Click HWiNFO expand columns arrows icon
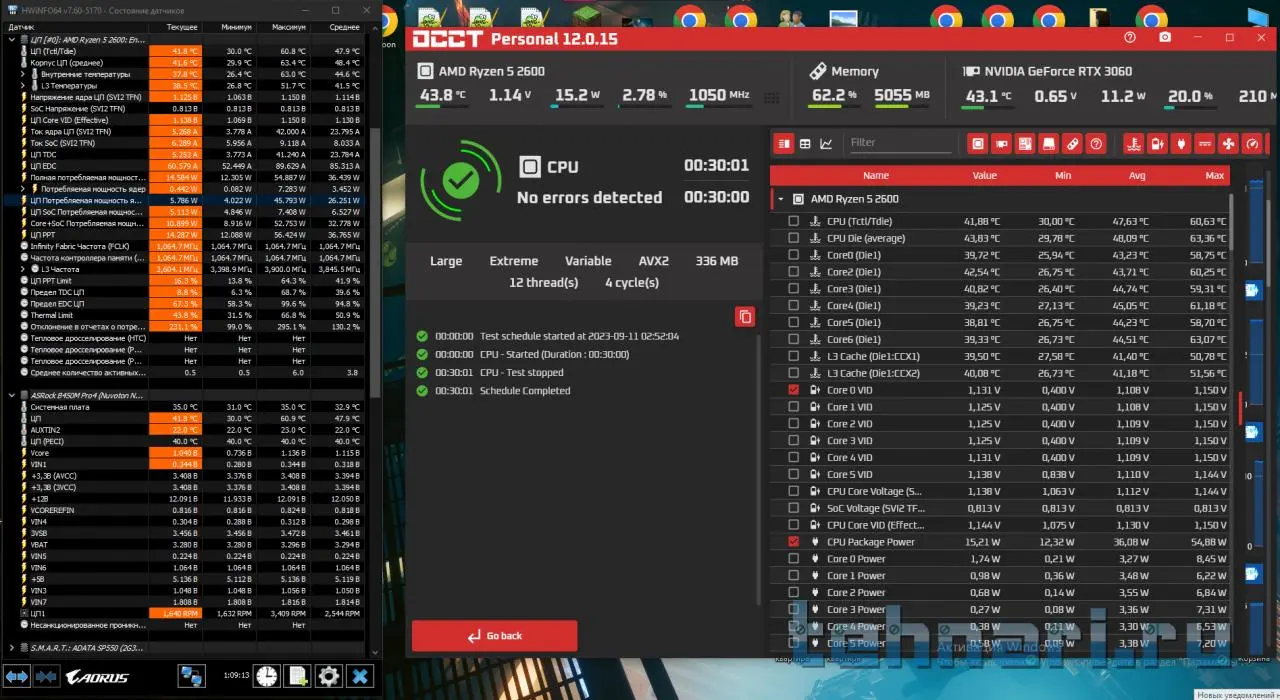 17,677
